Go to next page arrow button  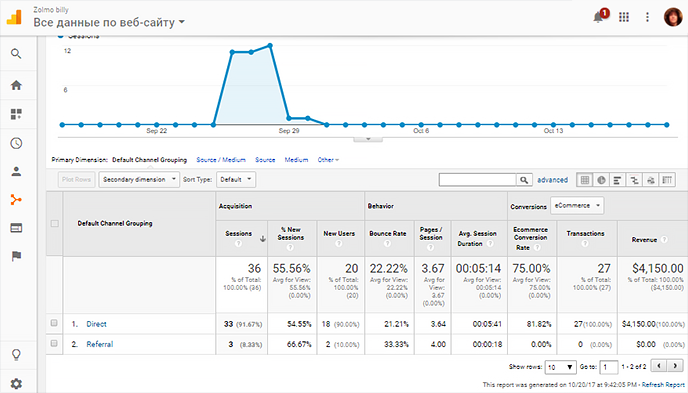coord(675,365)
